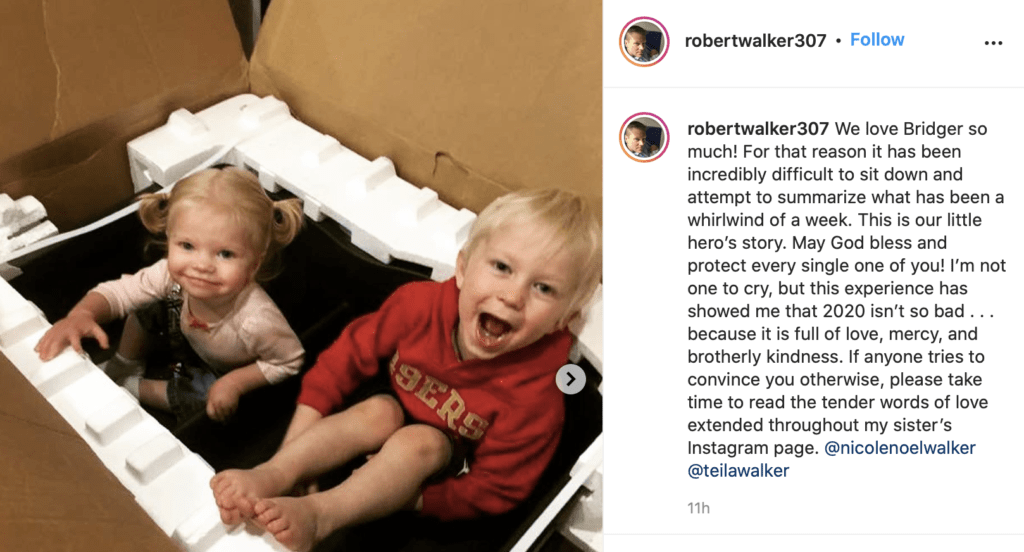Open bold robertwalker307 username in caption
The height and width of the screenshot is (552, 1024).
[758, 129]
